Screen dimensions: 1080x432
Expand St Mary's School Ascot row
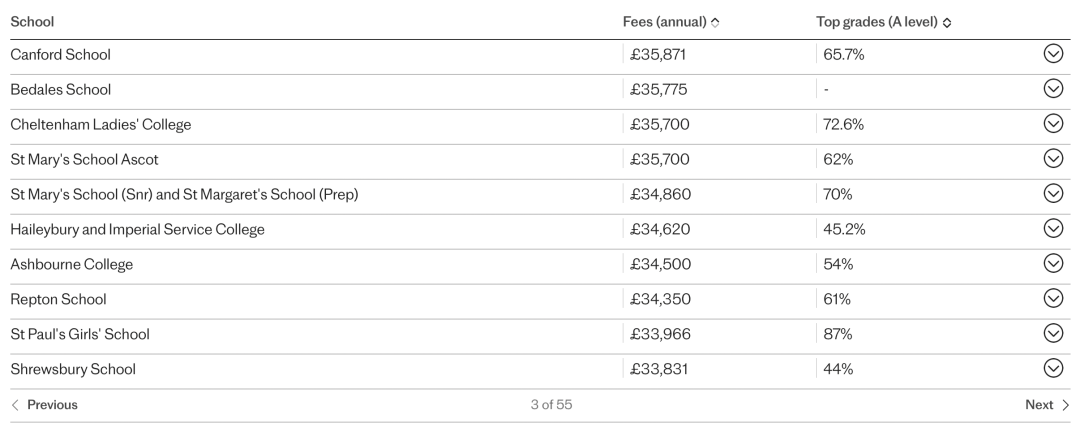(1053, 158)
